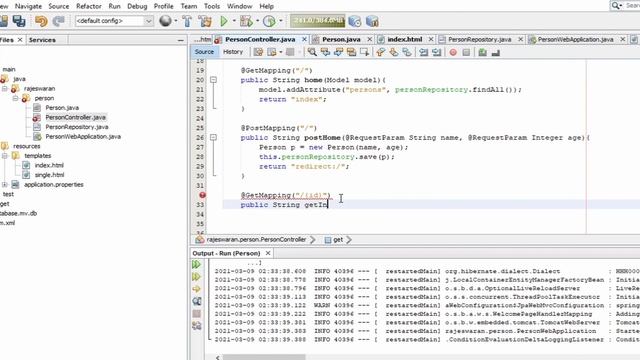Click the rightmost main toolbar cube icon

pyautogui.click(x=372, y=21)
